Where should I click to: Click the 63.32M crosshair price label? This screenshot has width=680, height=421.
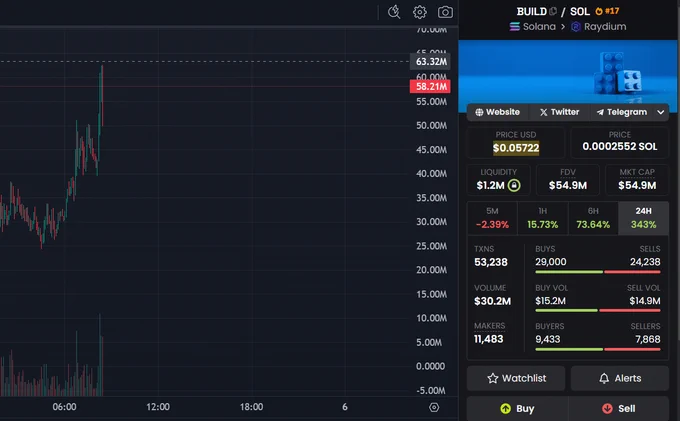(x=430, y=62)
